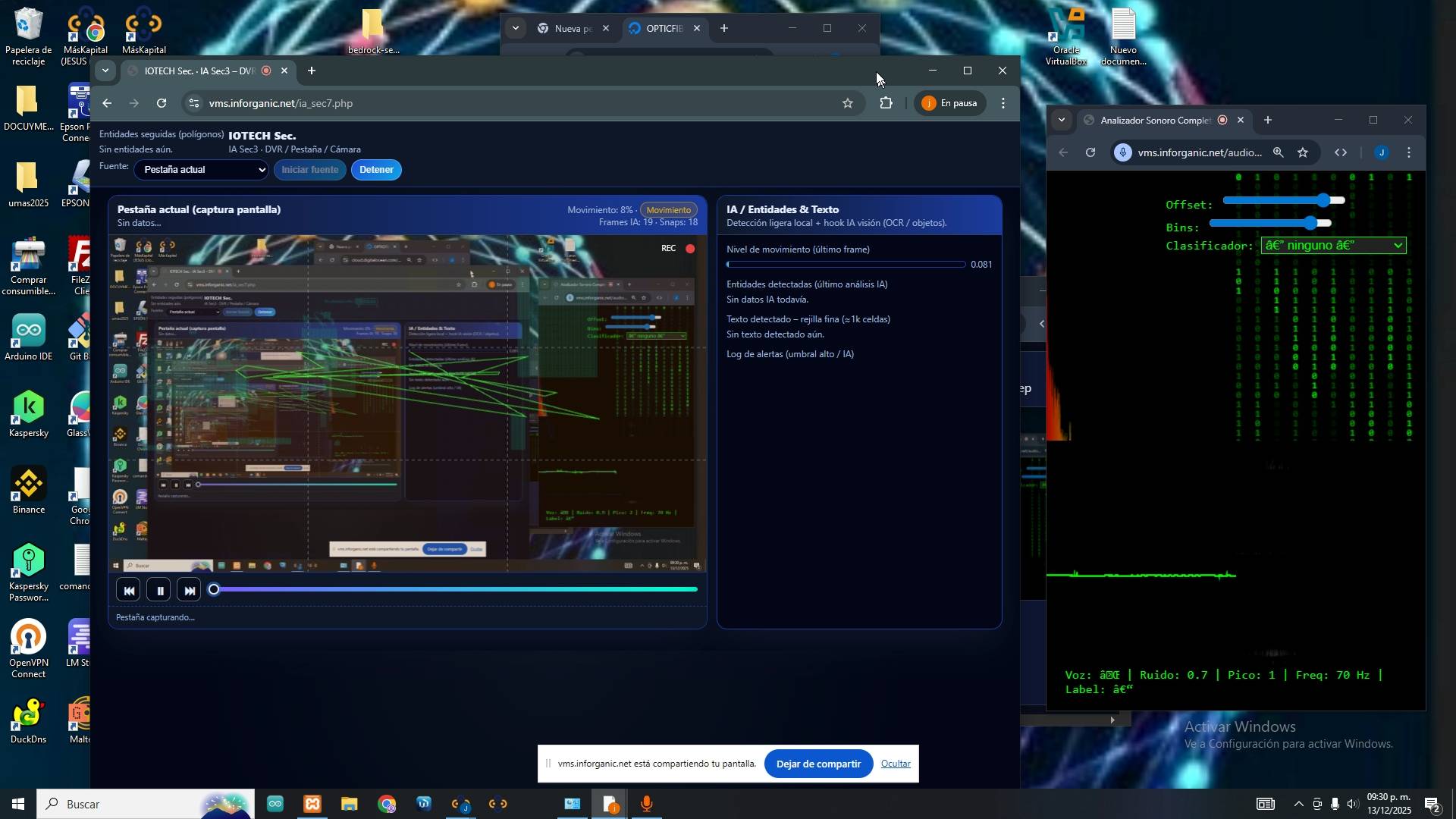
Task: Open the Chrome extensions puzzle icon
Action: pyautogui.click(x=886, y=103)
